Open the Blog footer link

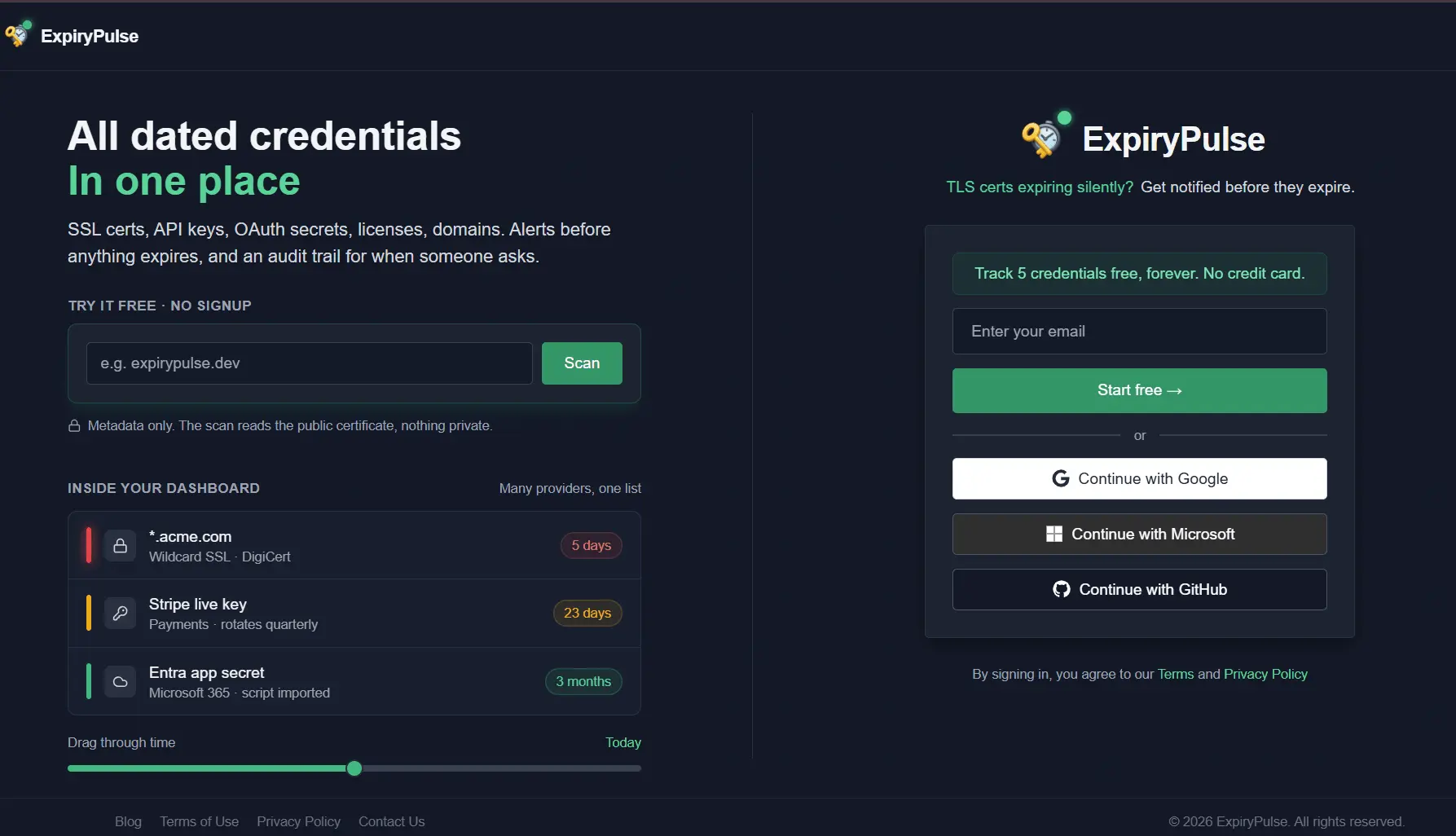128,821
